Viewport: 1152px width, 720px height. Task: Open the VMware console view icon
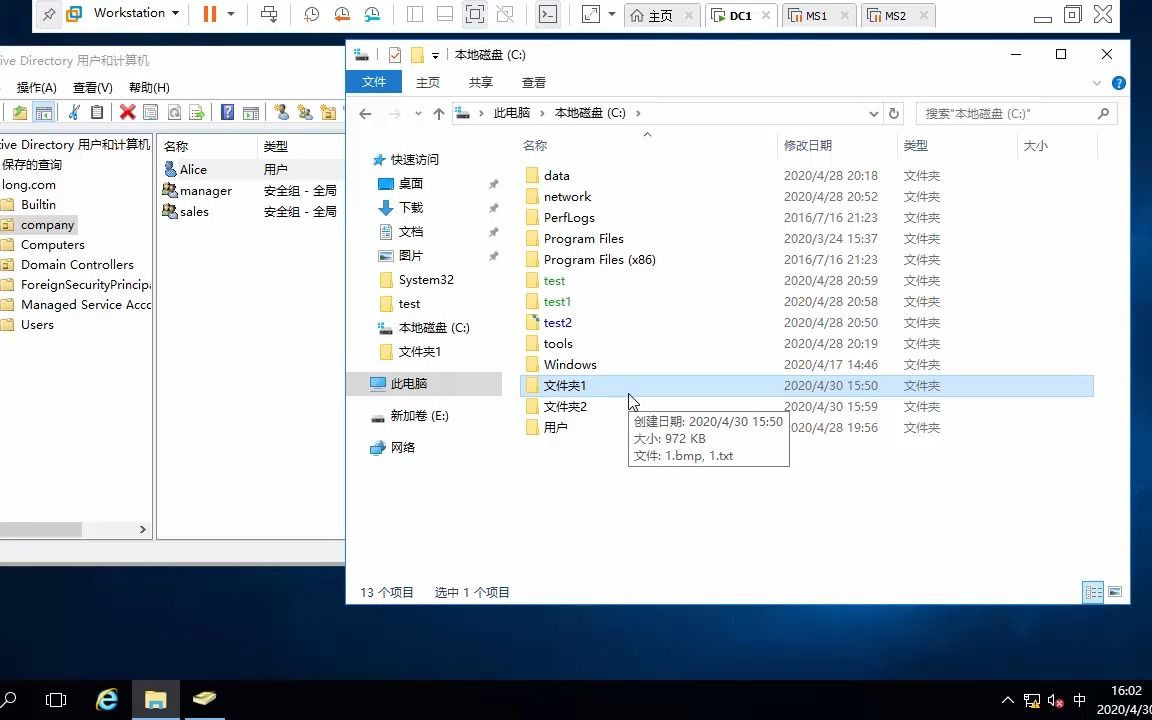point(547,14)
